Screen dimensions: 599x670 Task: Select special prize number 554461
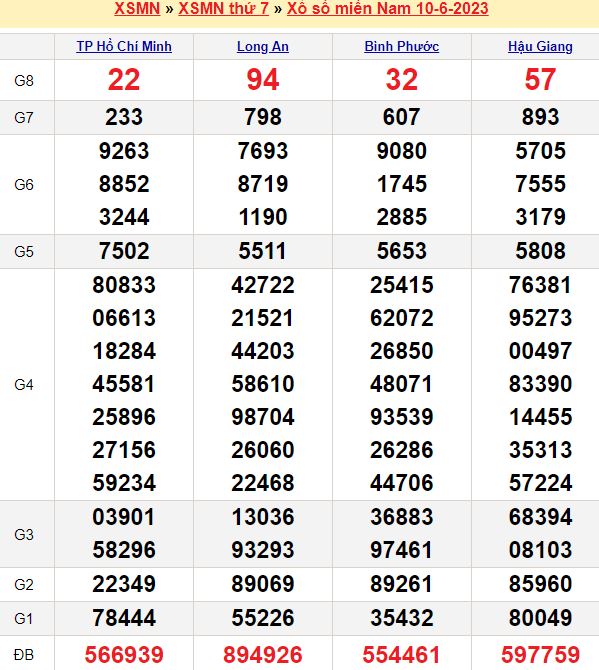point(402,655)
